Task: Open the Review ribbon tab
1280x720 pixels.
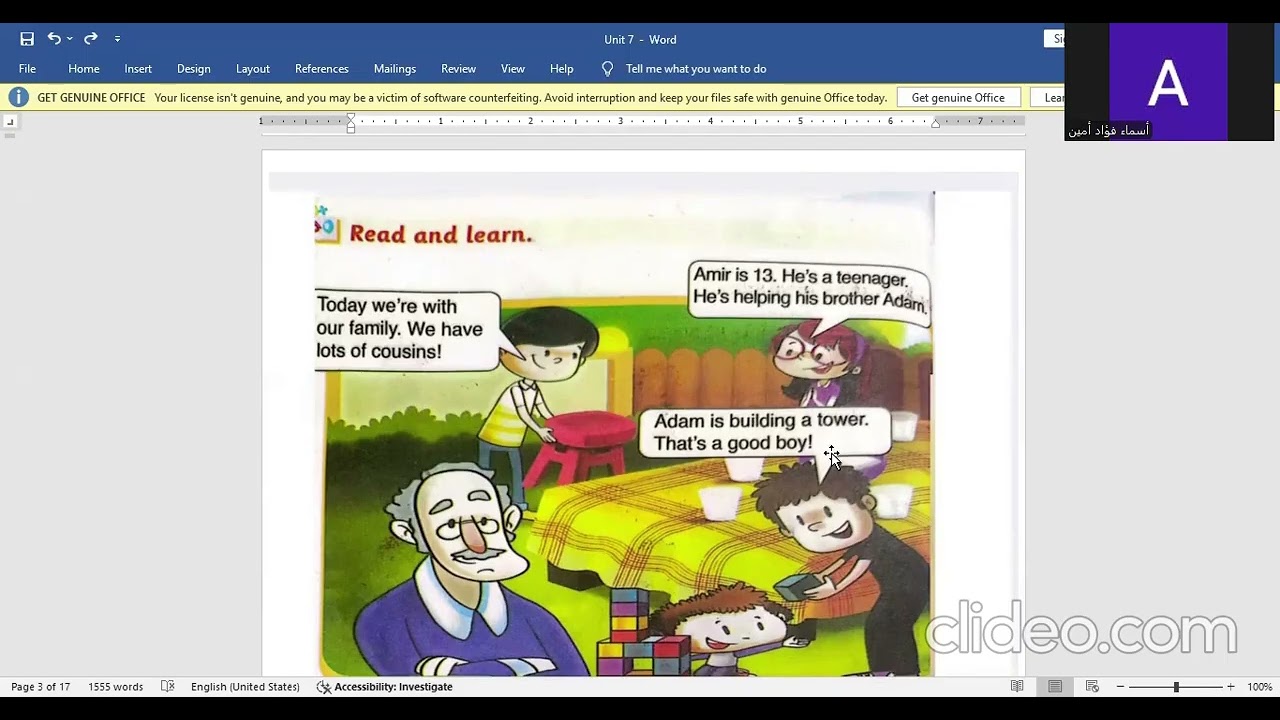Action: (459, 69)
